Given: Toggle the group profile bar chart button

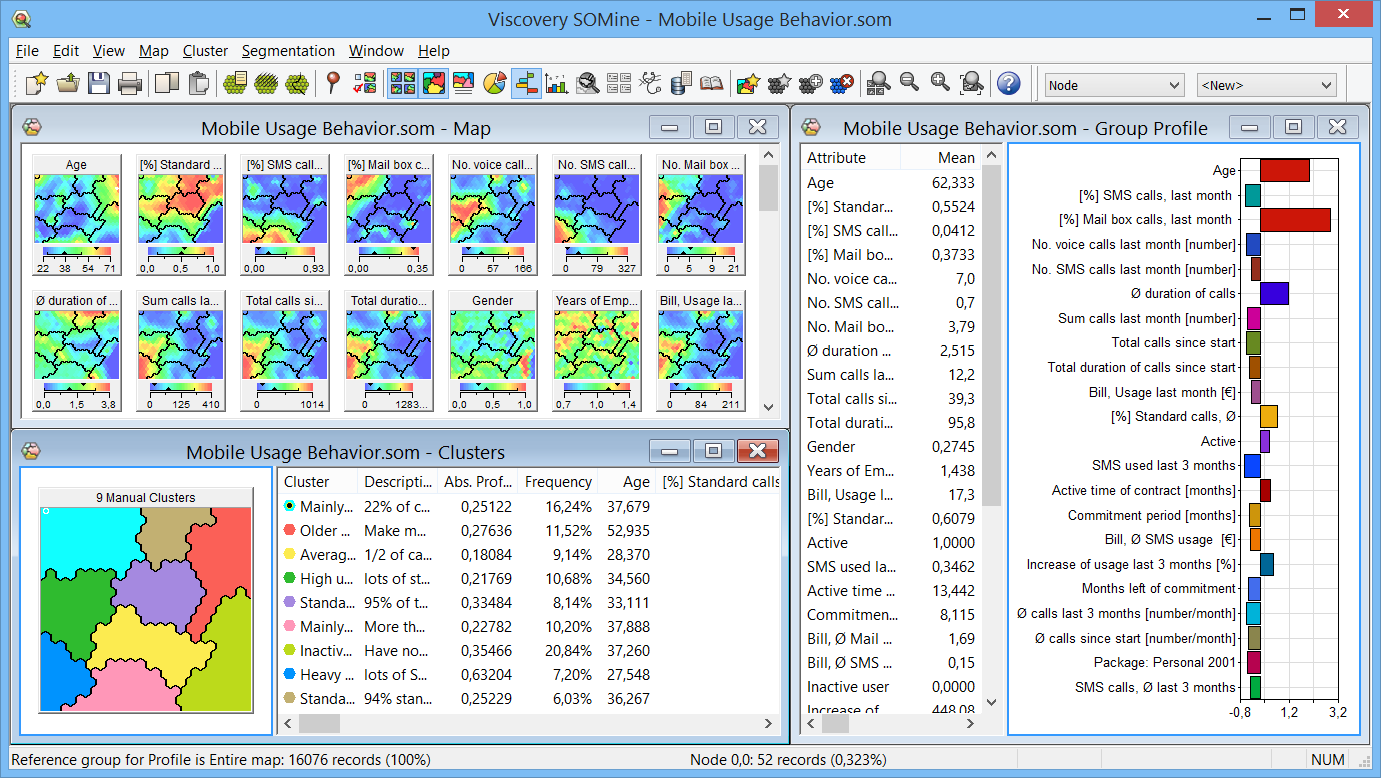Looking at the screenshot, I should coord(526,84).
